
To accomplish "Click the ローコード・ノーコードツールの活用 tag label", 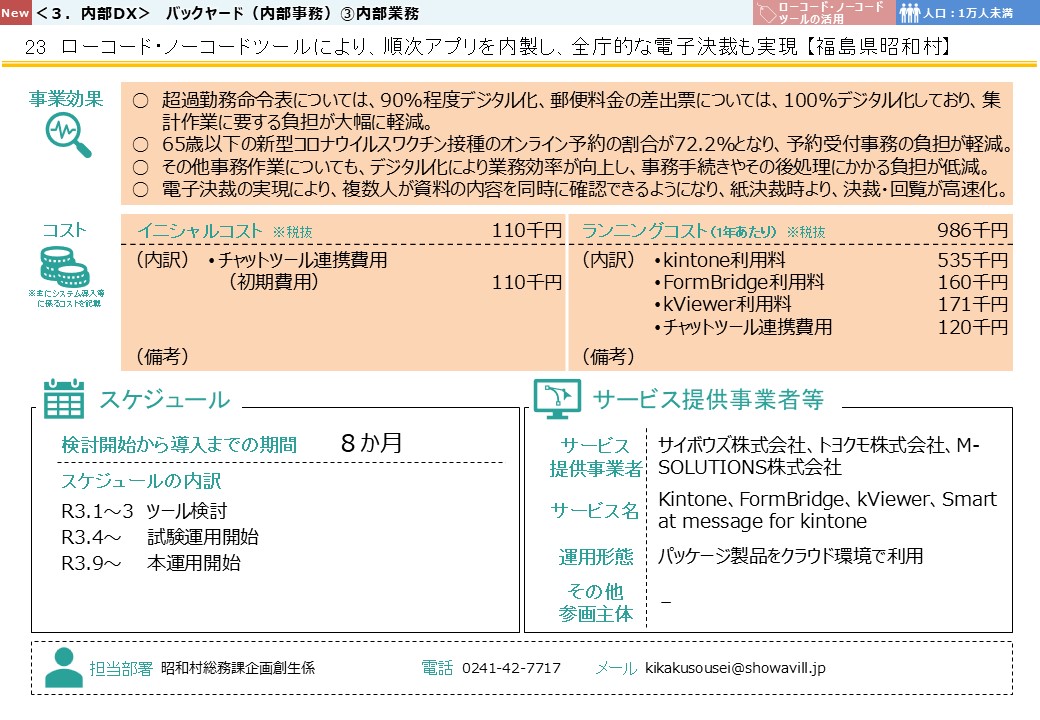I will point(830,13).
